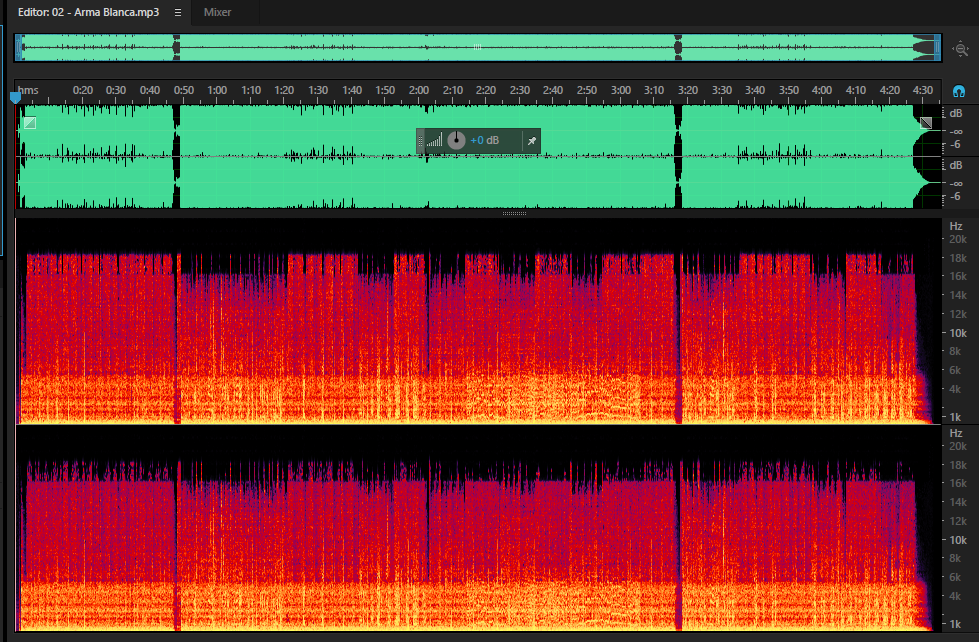Click the 1:00 mark on the time ruler
Viewport: 979px width, 642px height.
[x=217, y=90]
